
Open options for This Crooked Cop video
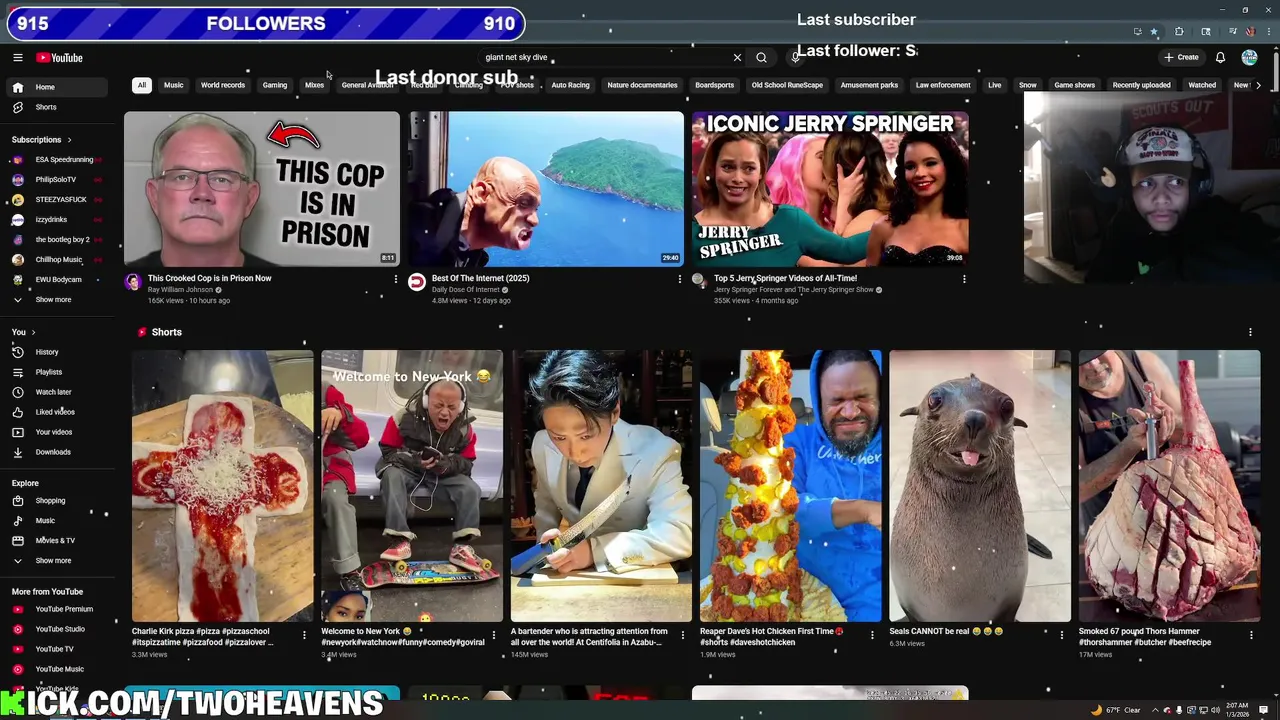396,279
